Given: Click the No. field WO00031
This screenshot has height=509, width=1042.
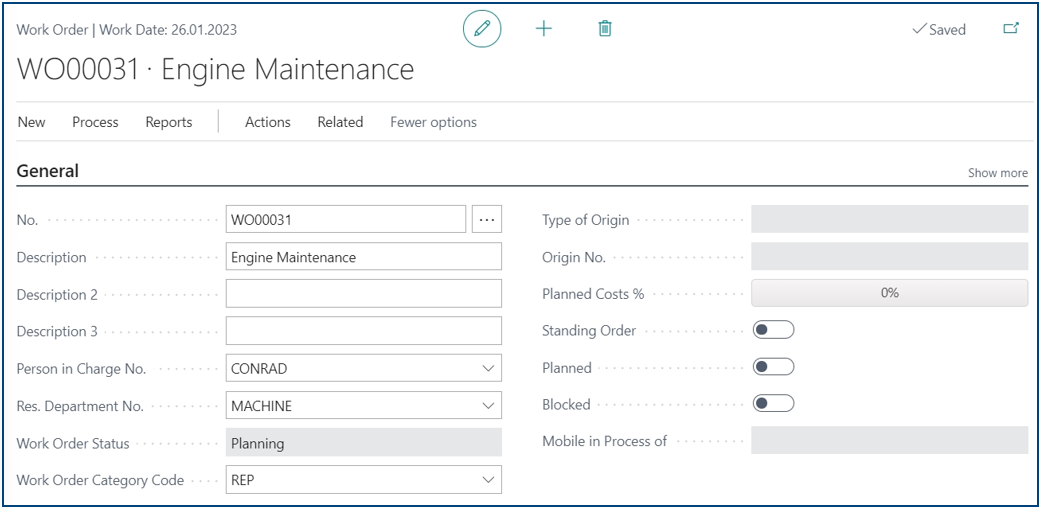Looking at the screenshot, I should [346, 219].
